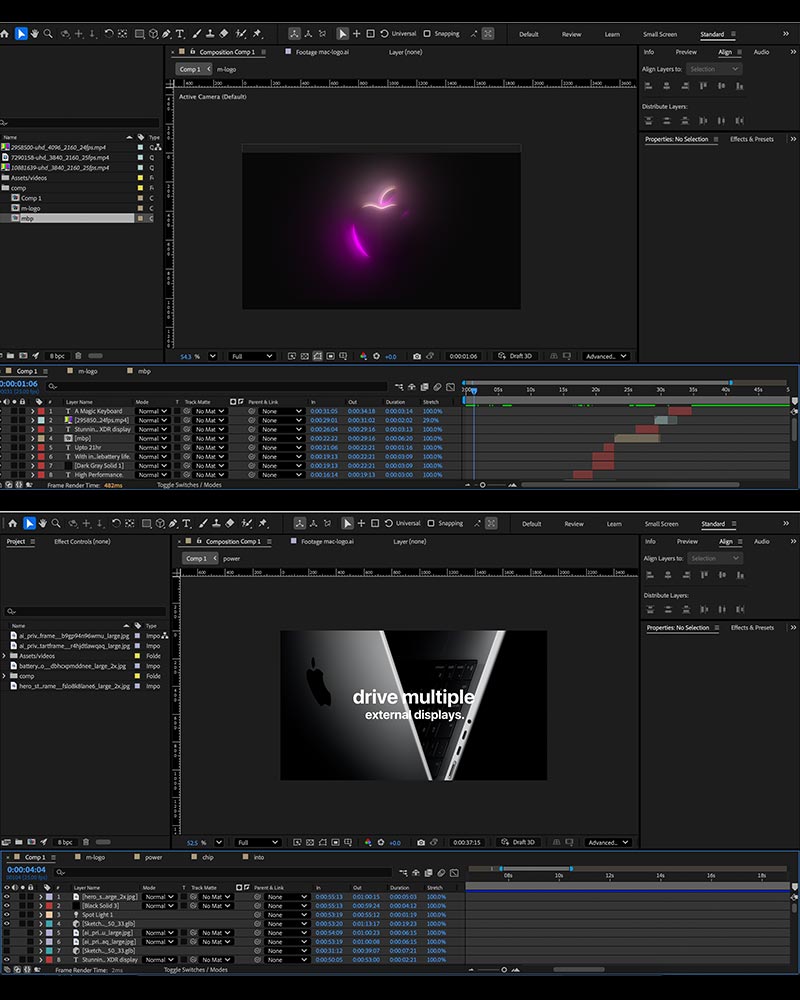Choose the Zoom tool in the lower window toolbar

click(x=58, y=523)
